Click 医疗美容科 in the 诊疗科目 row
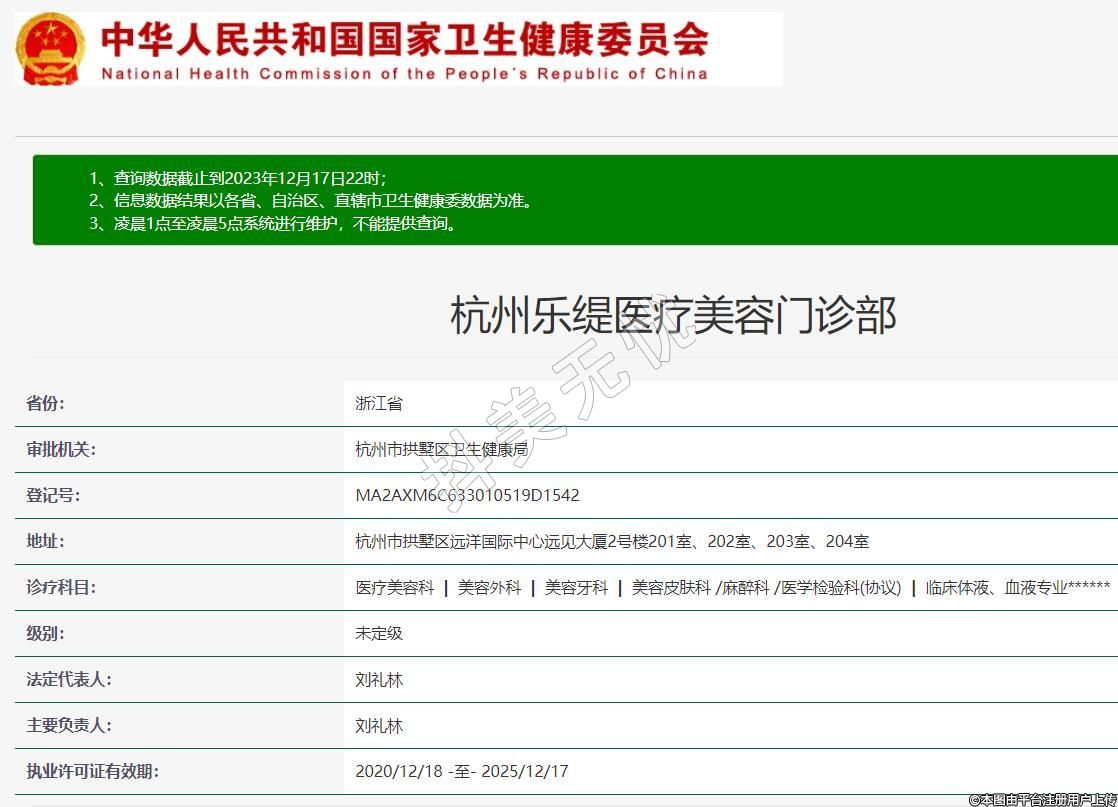 click(395, 587)
